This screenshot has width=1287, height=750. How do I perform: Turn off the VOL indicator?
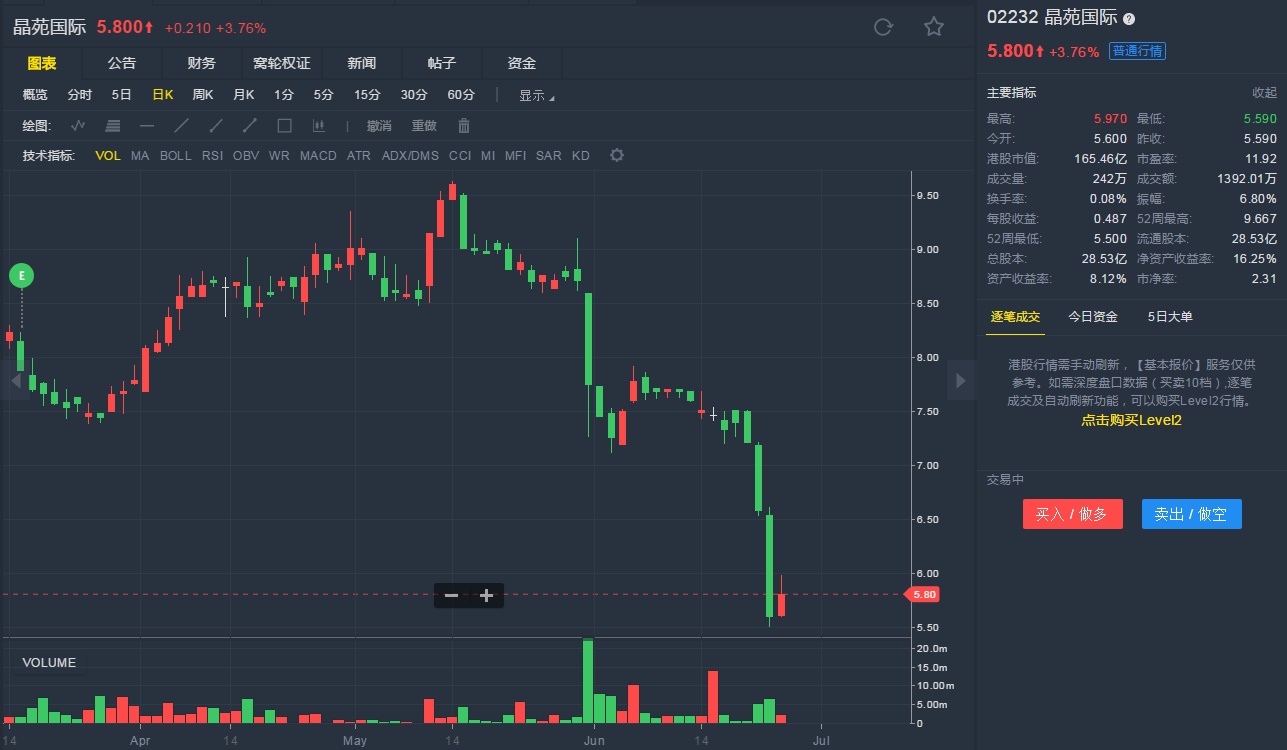coord(108,156)
